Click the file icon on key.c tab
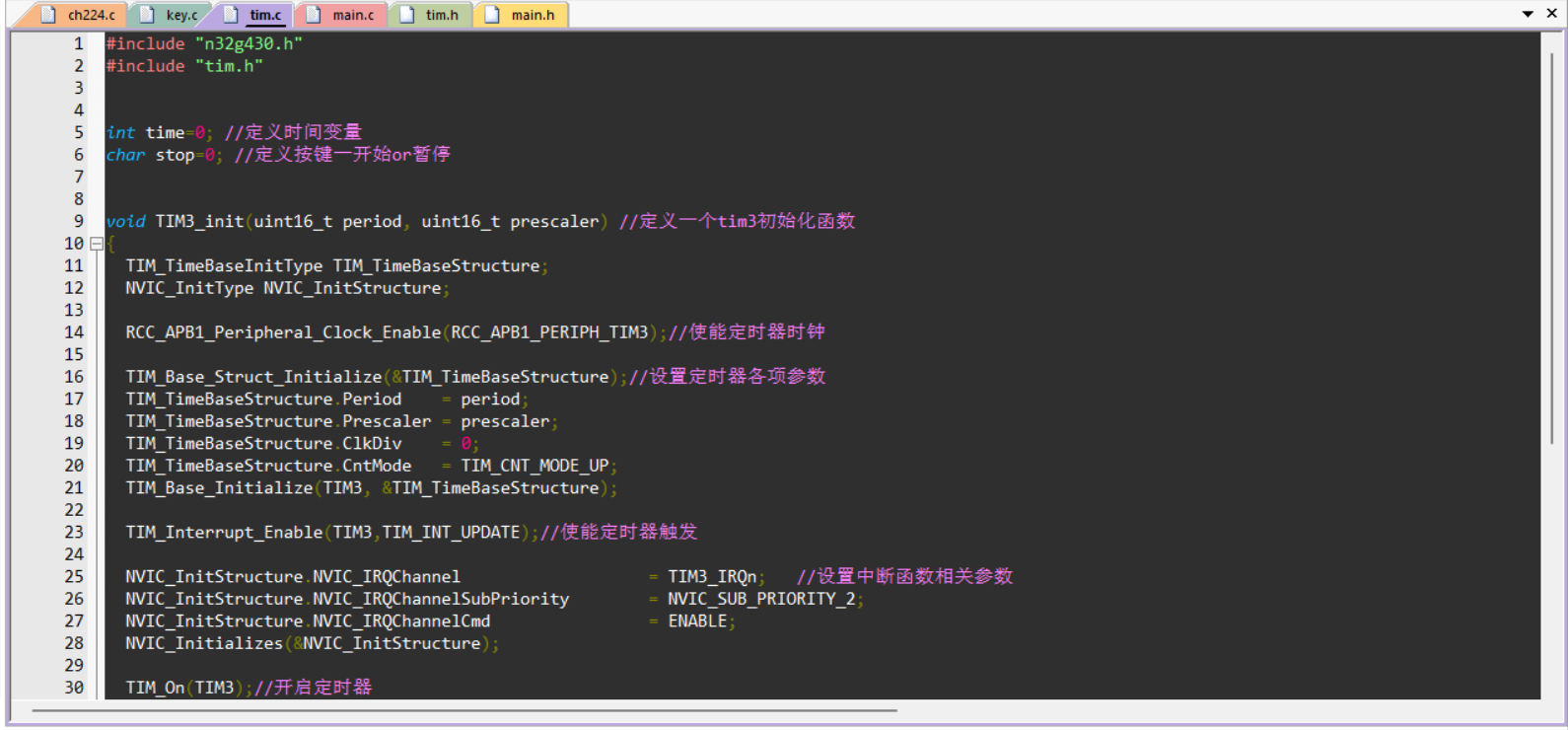This screenshot has height=730, width=1568. tap(147, 15)
